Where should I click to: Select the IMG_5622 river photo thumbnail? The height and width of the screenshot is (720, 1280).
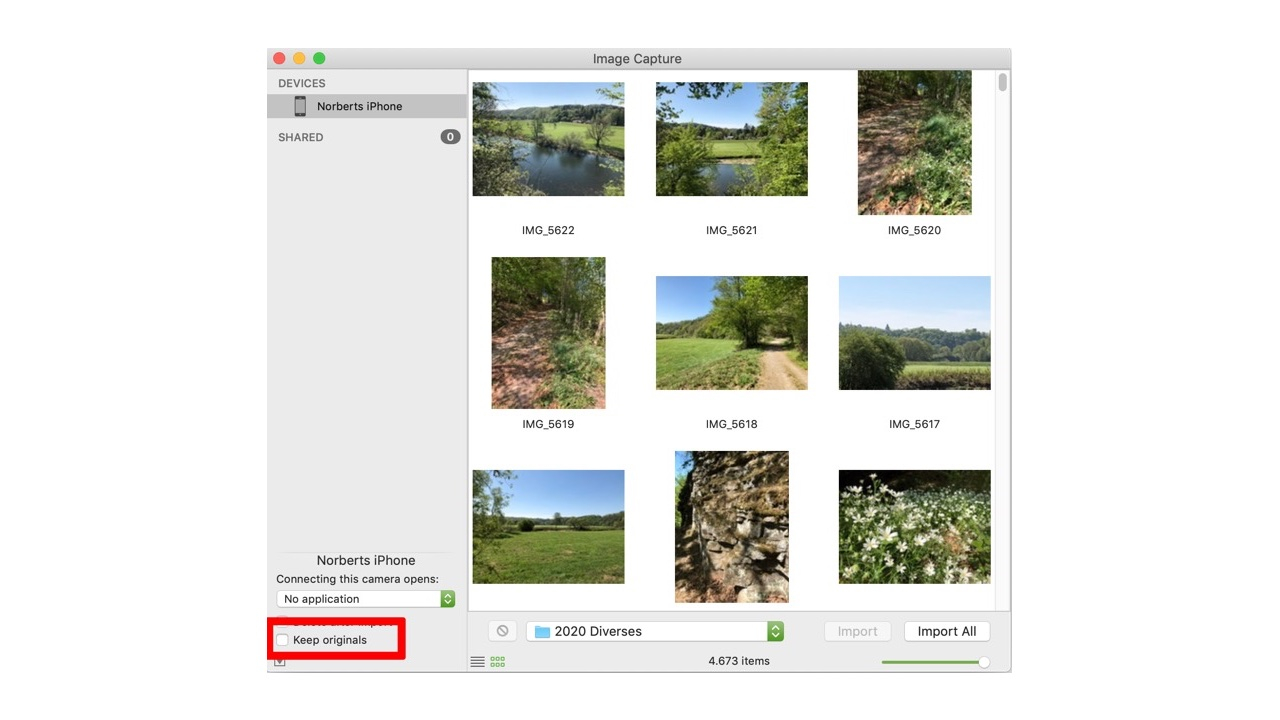(x=548, y=139)
